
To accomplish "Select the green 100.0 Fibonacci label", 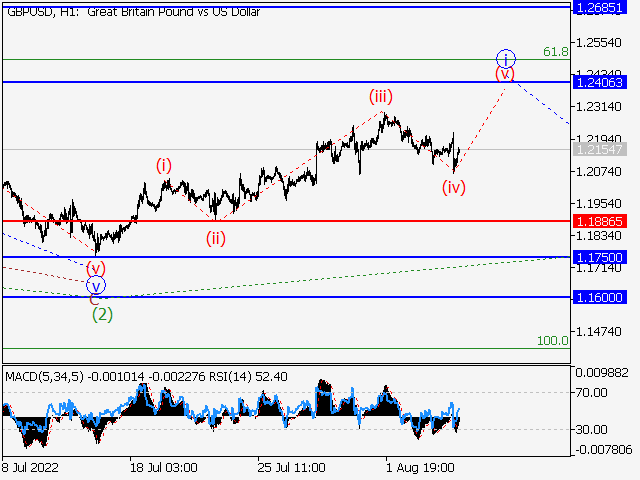I will [553, 340].
